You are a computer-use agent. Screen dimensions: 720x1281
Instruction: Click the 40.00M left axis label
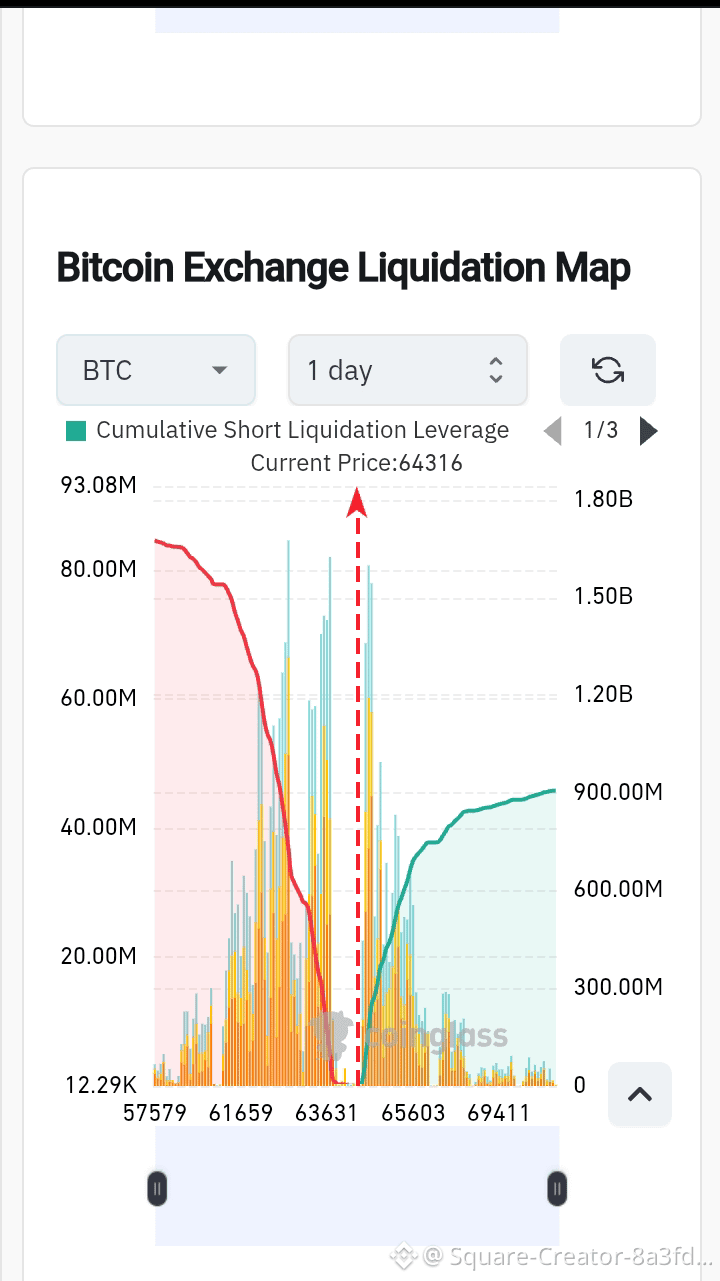click(x=98, y=827)
